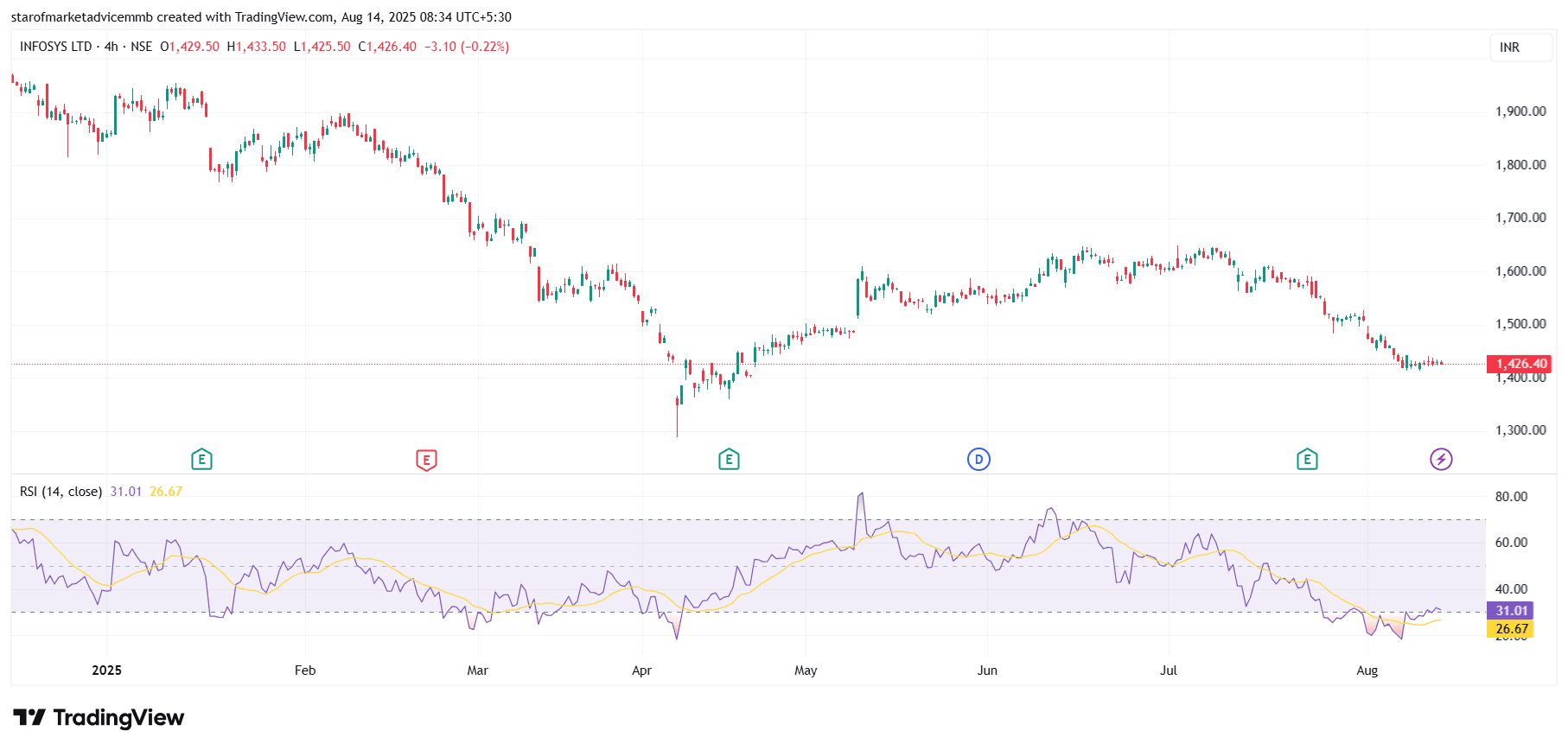Click the 1,800.00 price axis label

(1520, 165)
